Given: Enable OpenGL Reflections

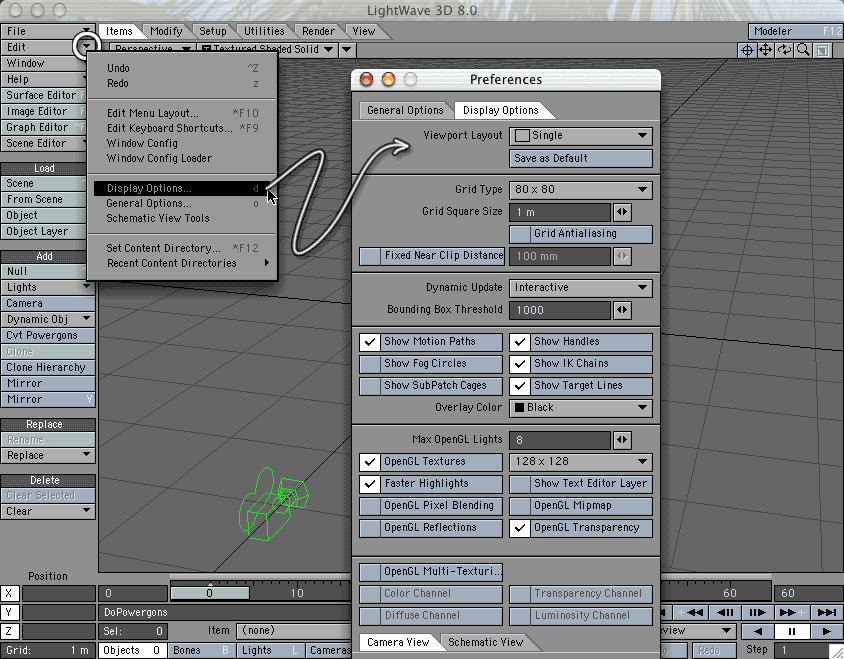Looking at the screenshot, I should click(370, 528).
